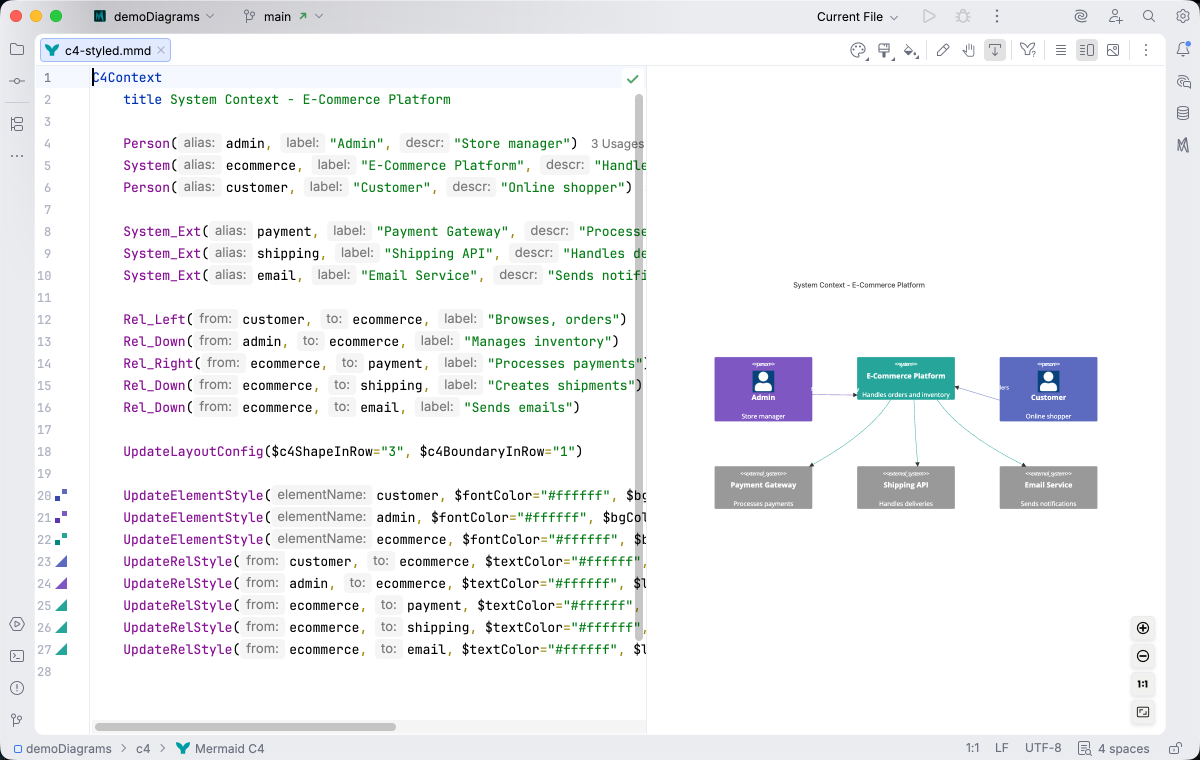Image resolution: width=1200 pixels, height=760 pixels.
Task: Switch to editor-only view
Action: coord(1061,50)
